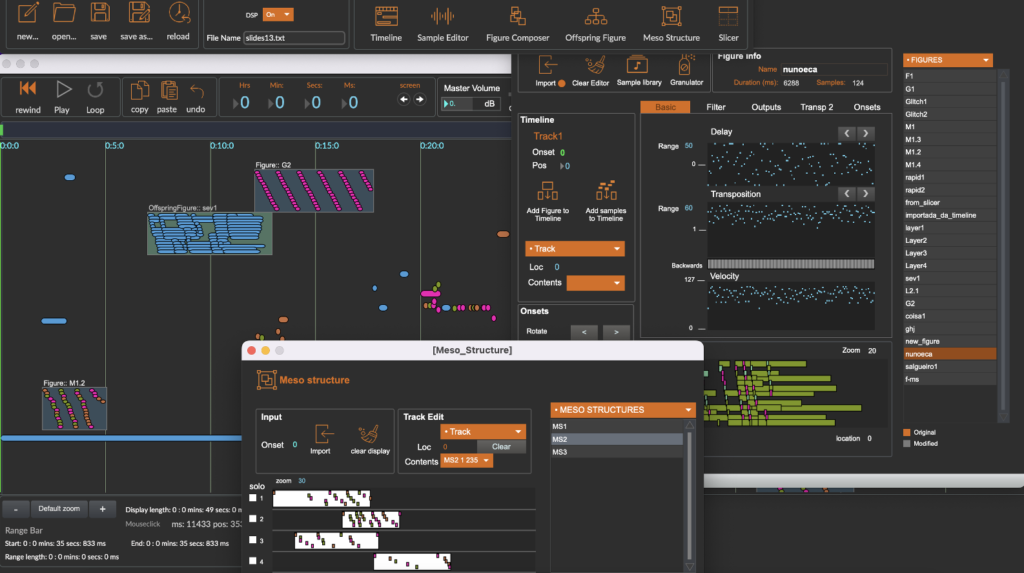Select OffspringFigure:: sev1 block on timeline

pyautogui.click(x=210, y=233)
